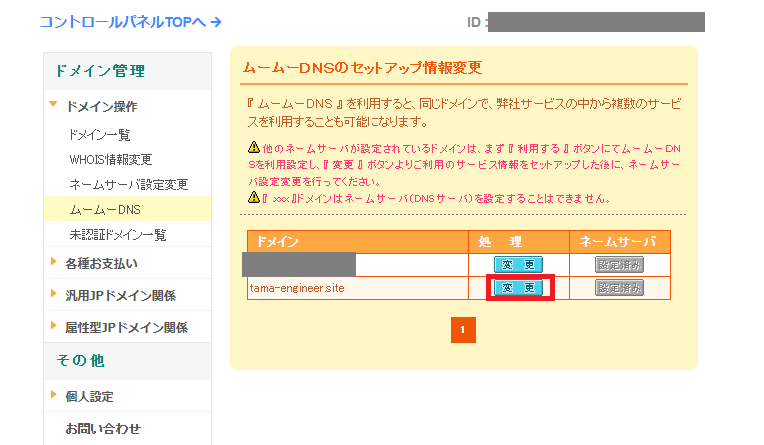
Task: Select page 1 in the pagination
Action: click(463, 329)
